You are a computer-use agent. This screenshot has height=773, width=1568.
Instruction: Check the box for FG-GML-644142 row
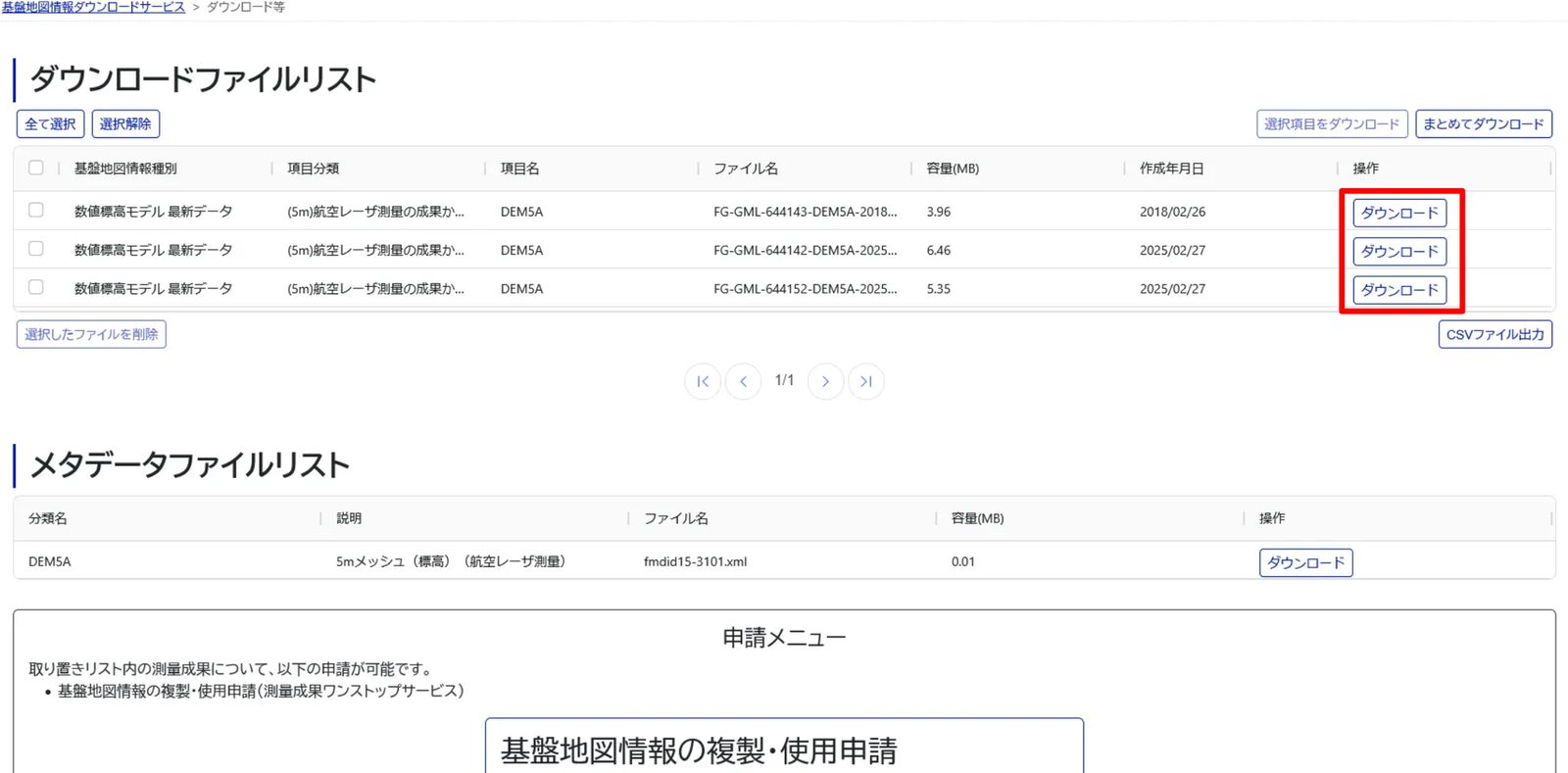(36, 249)
